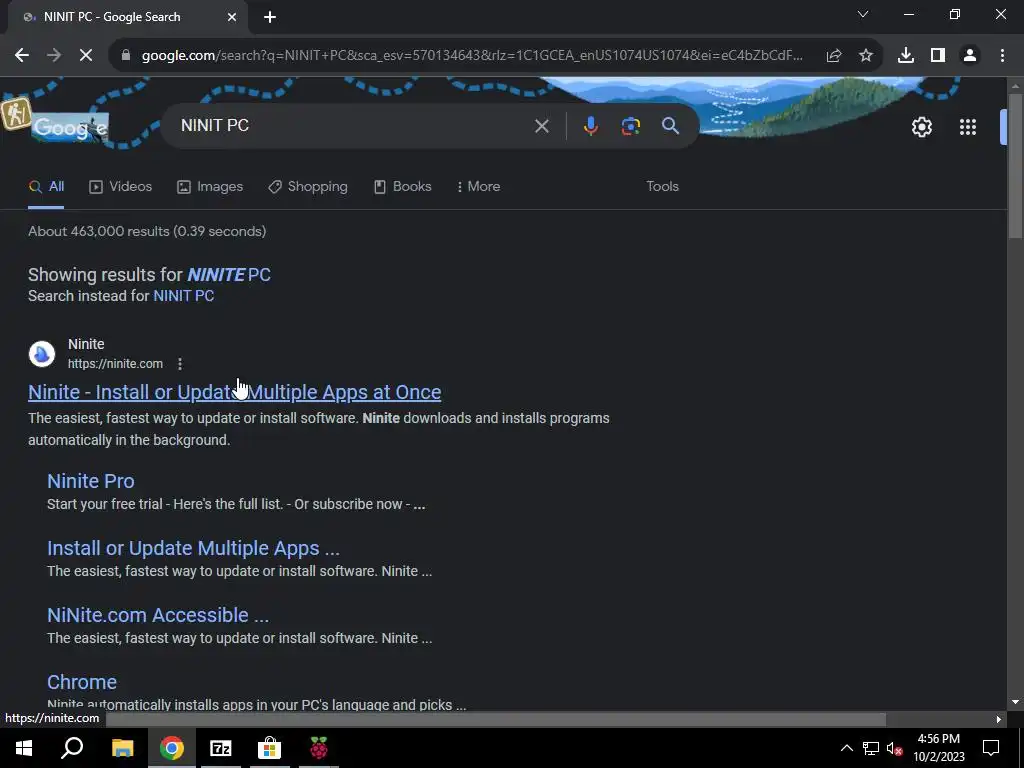Show hidden system tray icons
This screenshot has width=1024, height=768.
[846, 748]
